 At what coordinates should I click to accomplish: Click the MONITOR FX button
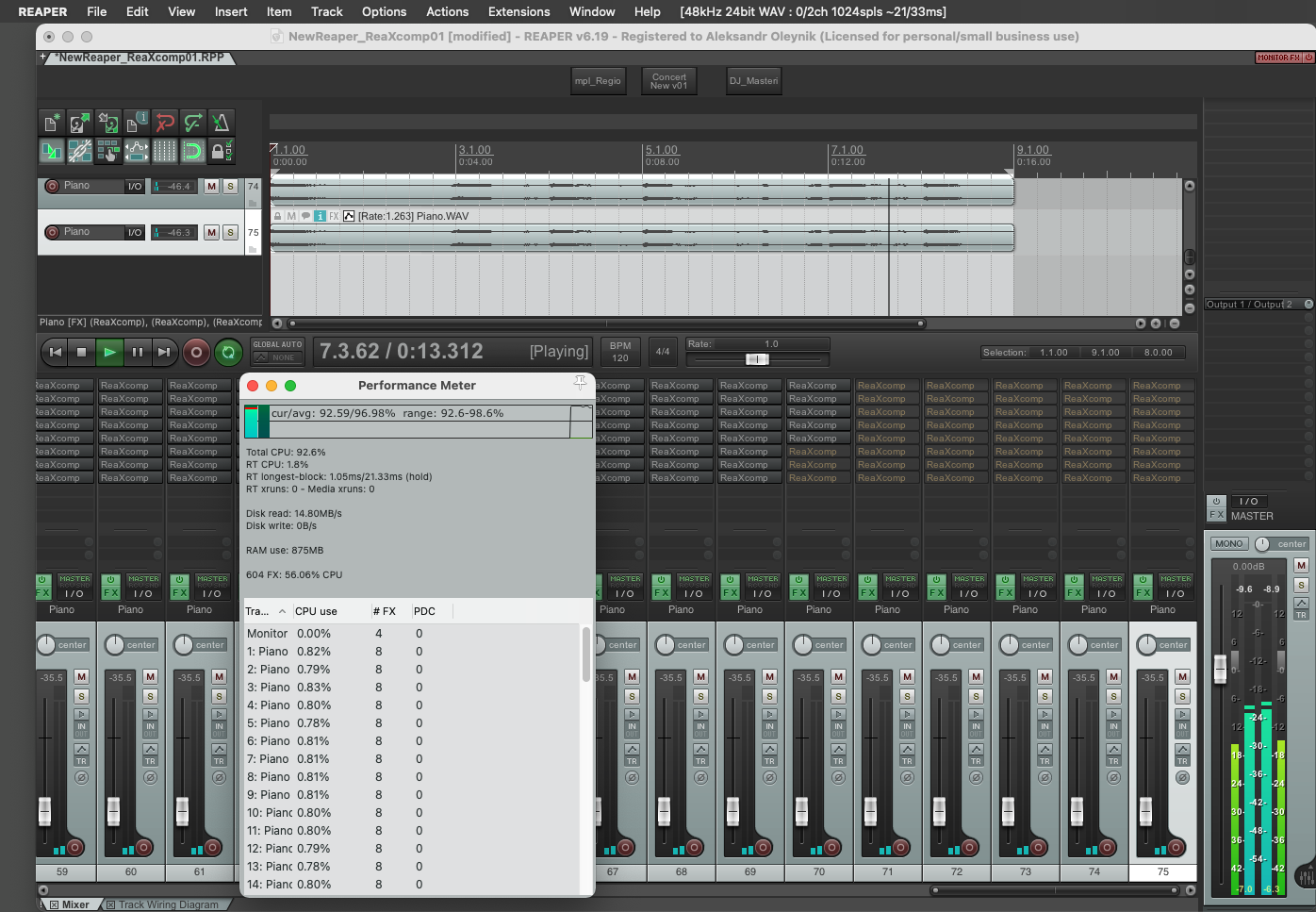pyautogui.click(x=1278, y=58)
